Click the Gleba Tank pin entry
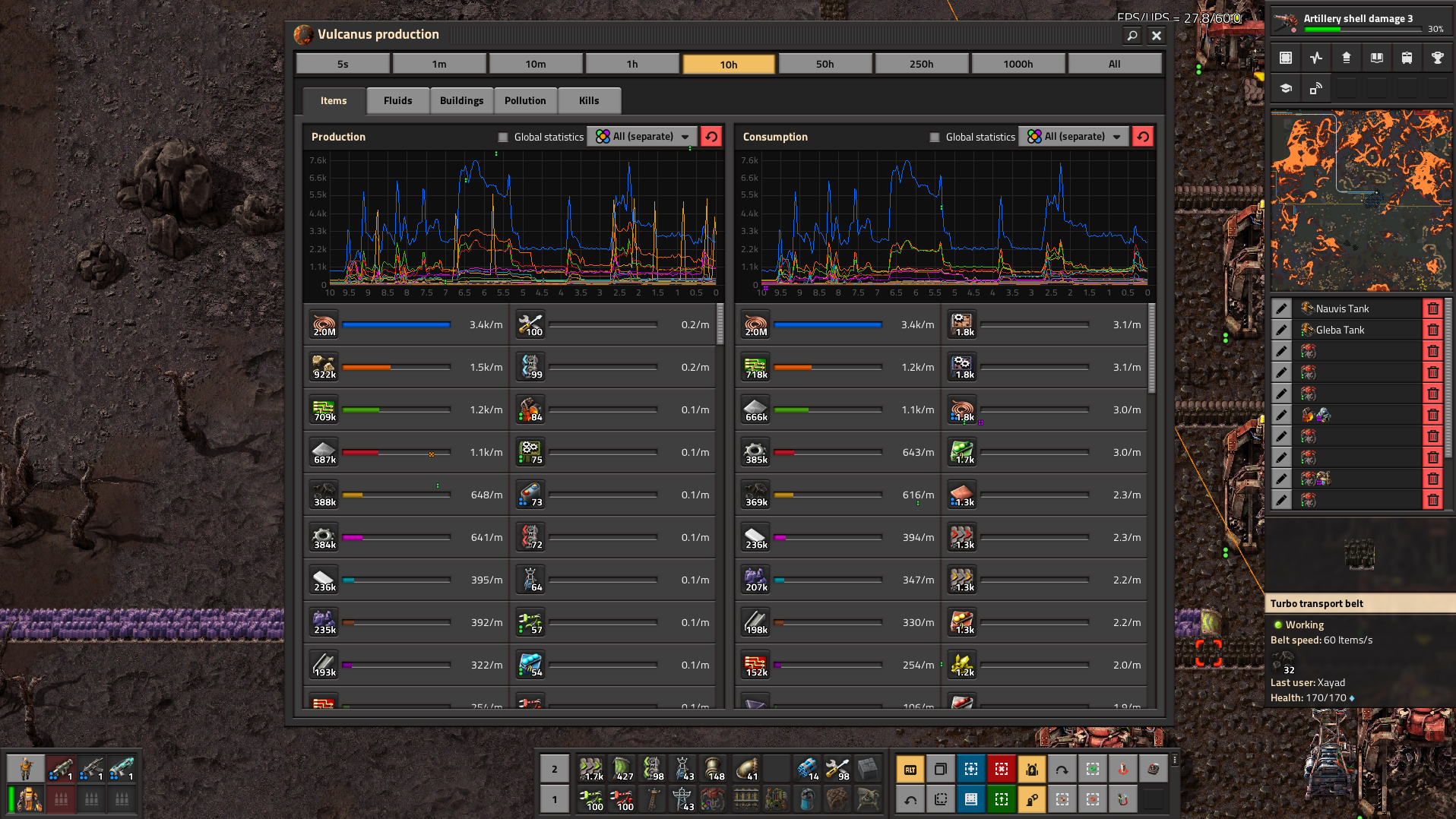This screenshot has height=819, width=1456. [x=1356, y=330]
